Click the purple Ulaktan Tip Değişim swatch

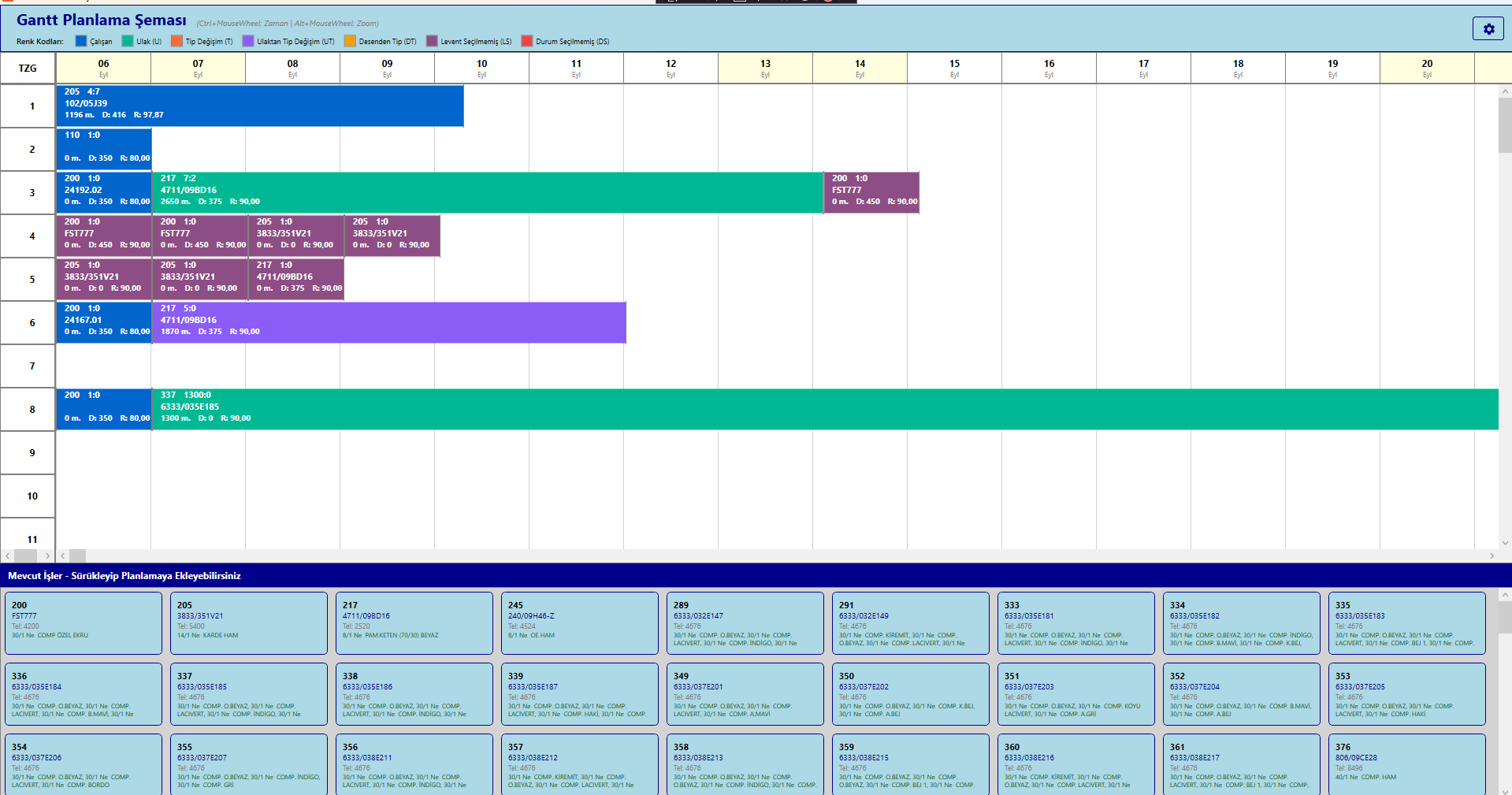tap(248, 41)
